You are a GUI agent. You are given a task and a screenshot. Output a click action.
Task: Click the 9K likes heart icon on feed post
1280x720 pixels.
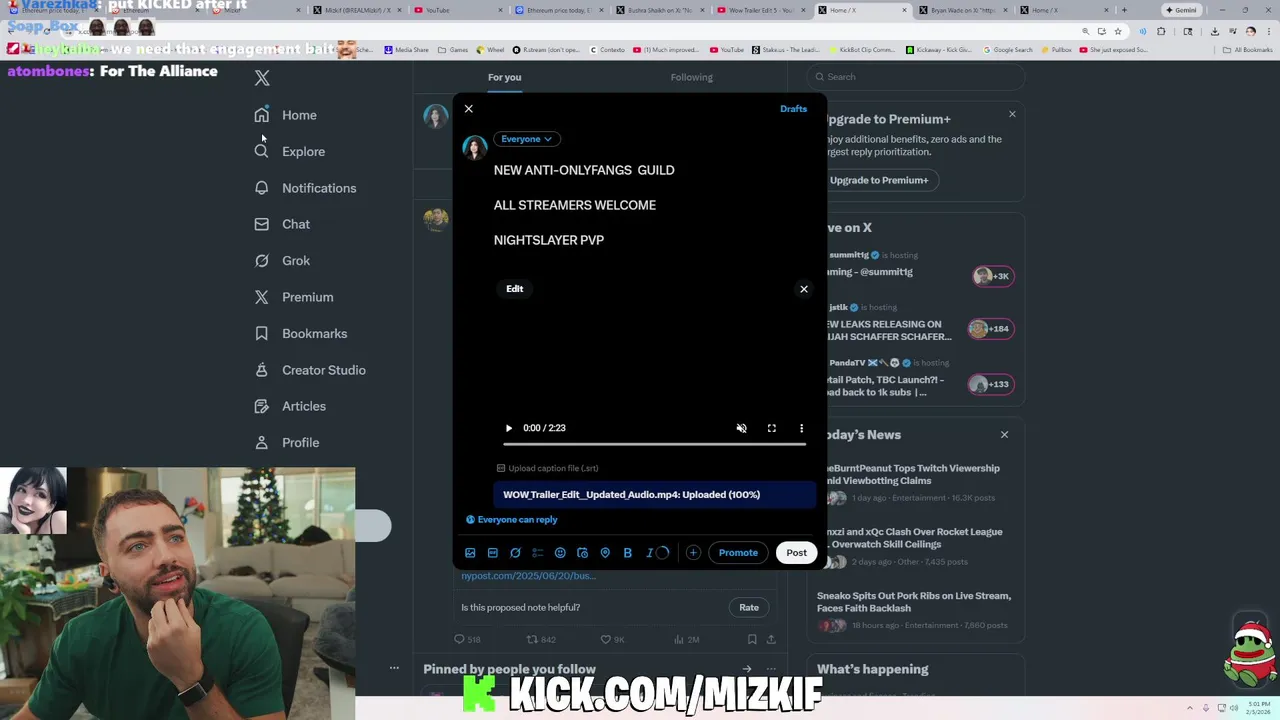click(605, 639)
